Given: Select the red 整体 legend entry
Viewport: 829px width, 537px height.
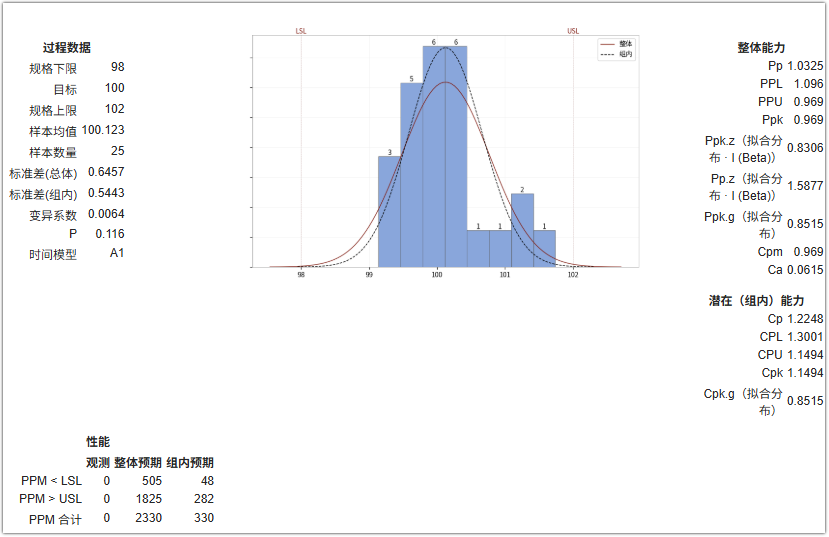Looking at the screenshot, I should pyautogui.click(x=616, y=44).
